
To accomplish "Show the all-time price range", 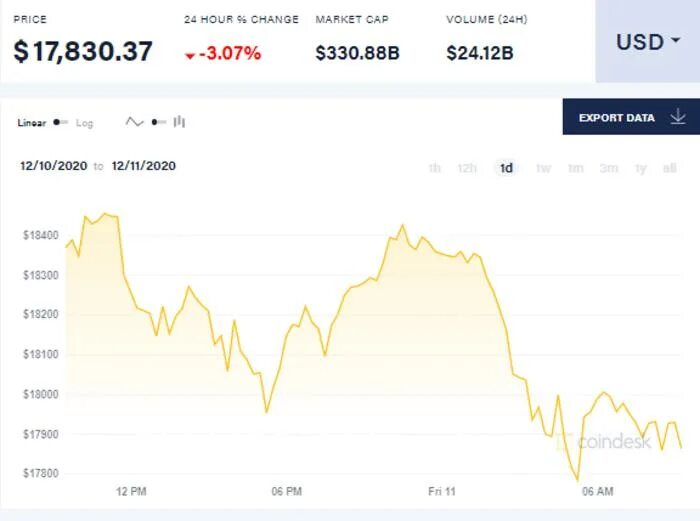I will tap(670, 168).
